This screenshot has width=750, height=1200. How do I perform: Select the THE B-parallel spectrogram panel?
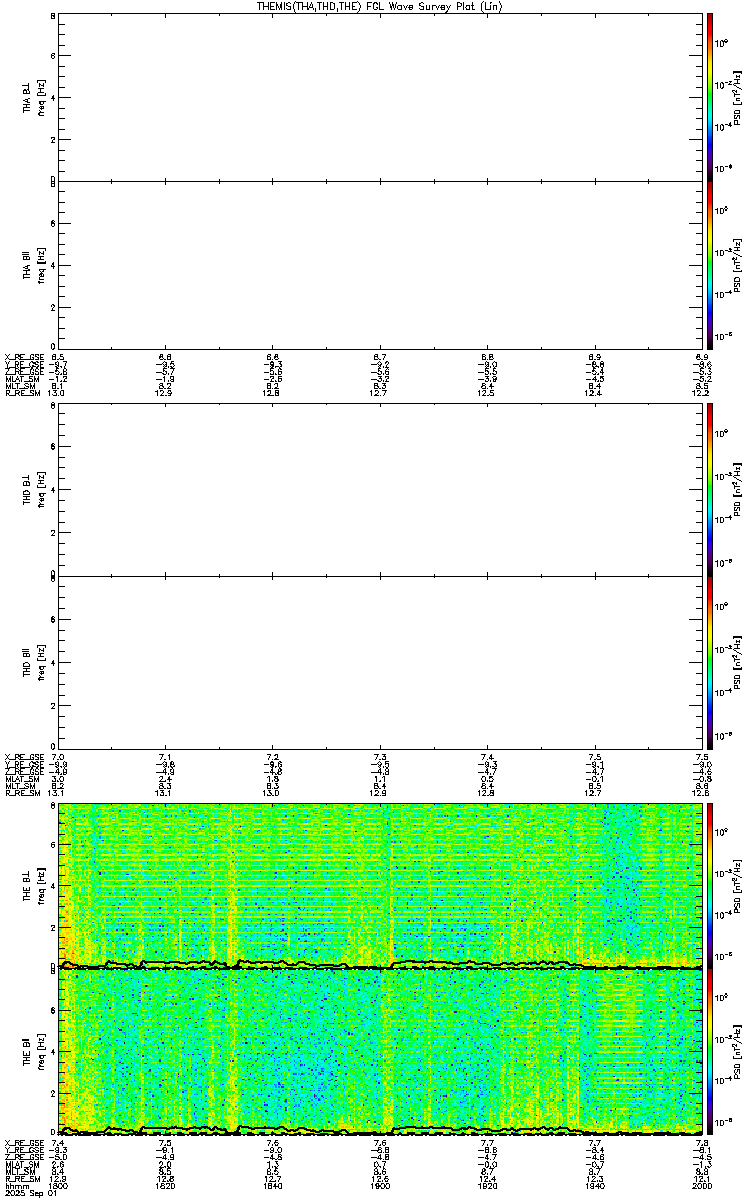[379, 1051]
